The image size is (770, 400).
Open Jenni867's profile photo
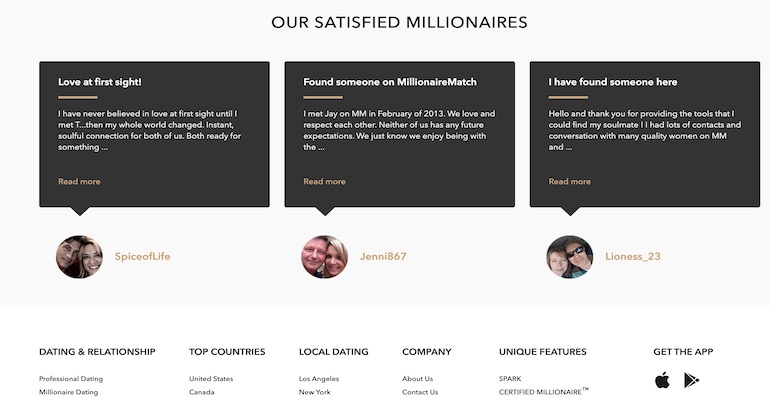tap(324, 257)
